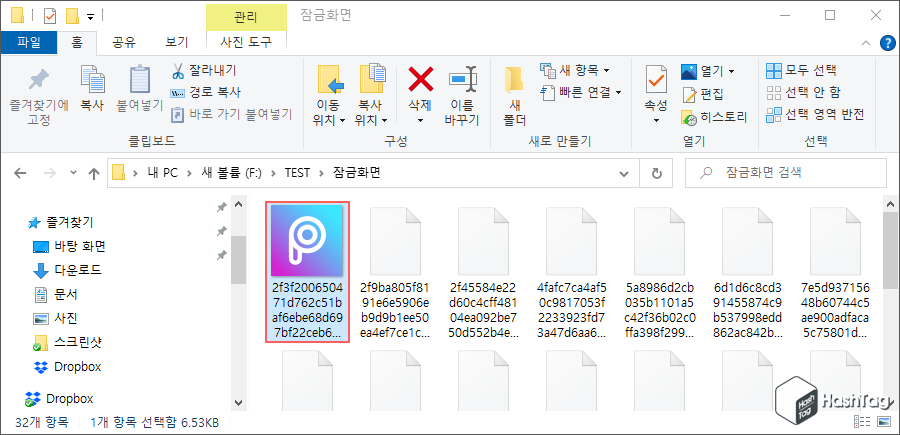900x435 pixels.
Task: Click file list scroll up arrow
Action: pyautogui.click(x=890, y=204)
